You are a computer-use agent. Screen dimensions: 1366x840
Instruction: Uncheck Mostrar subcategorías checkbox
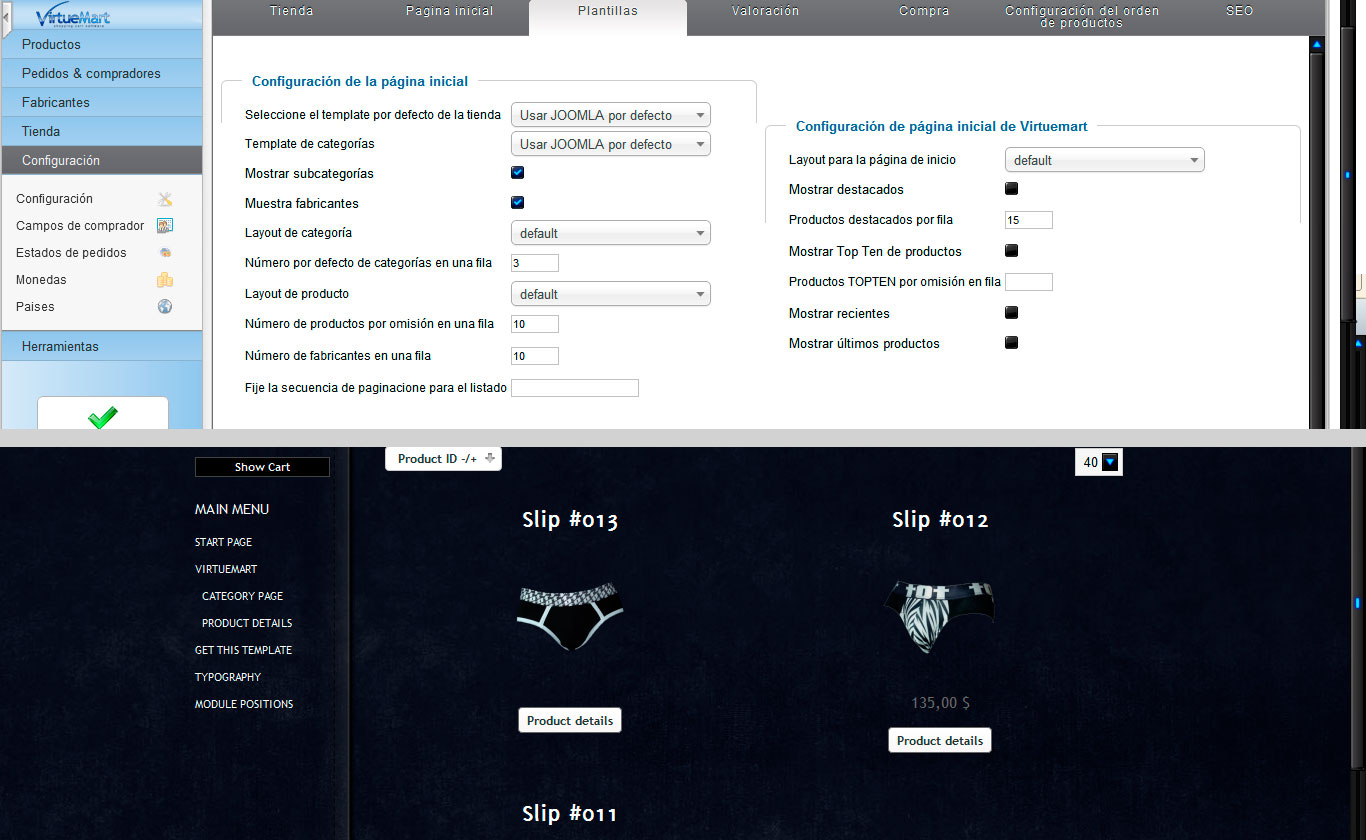(x=518, y=172)
